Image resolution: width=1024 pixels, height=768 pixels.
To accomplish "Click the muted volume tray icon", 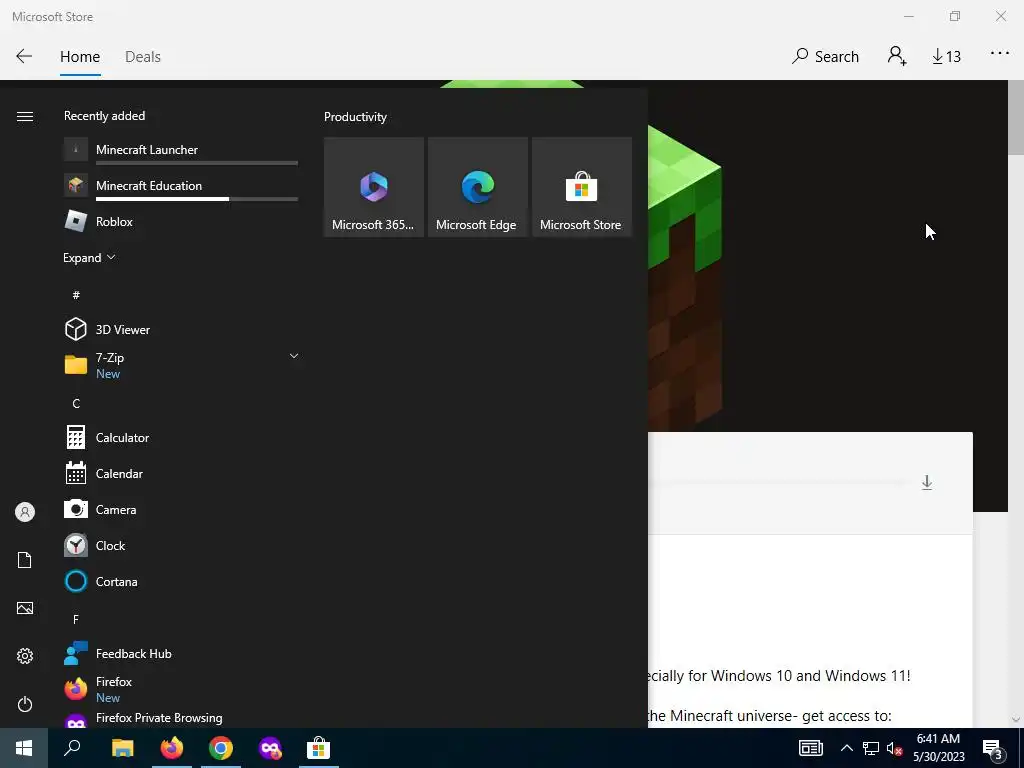I will coord(895,748).
